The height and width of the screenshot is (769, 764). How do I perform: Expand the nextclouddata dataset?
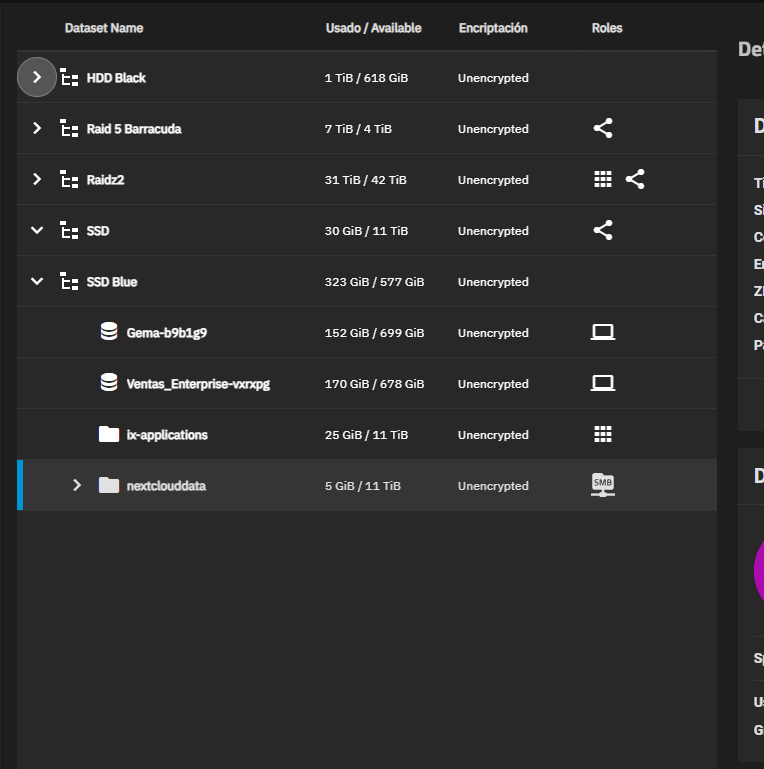point(76,485)
